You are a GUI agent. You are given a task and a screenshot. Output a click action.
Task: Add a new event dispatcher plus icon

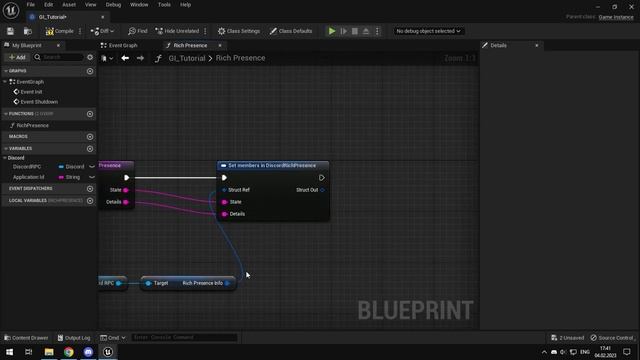tap(90, 189)
